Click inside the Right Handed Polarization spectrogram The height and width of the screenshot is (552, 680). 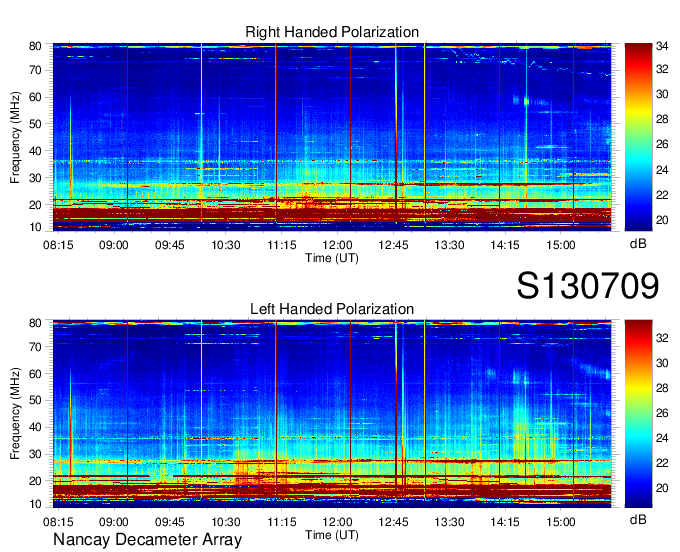pos(332,137)
